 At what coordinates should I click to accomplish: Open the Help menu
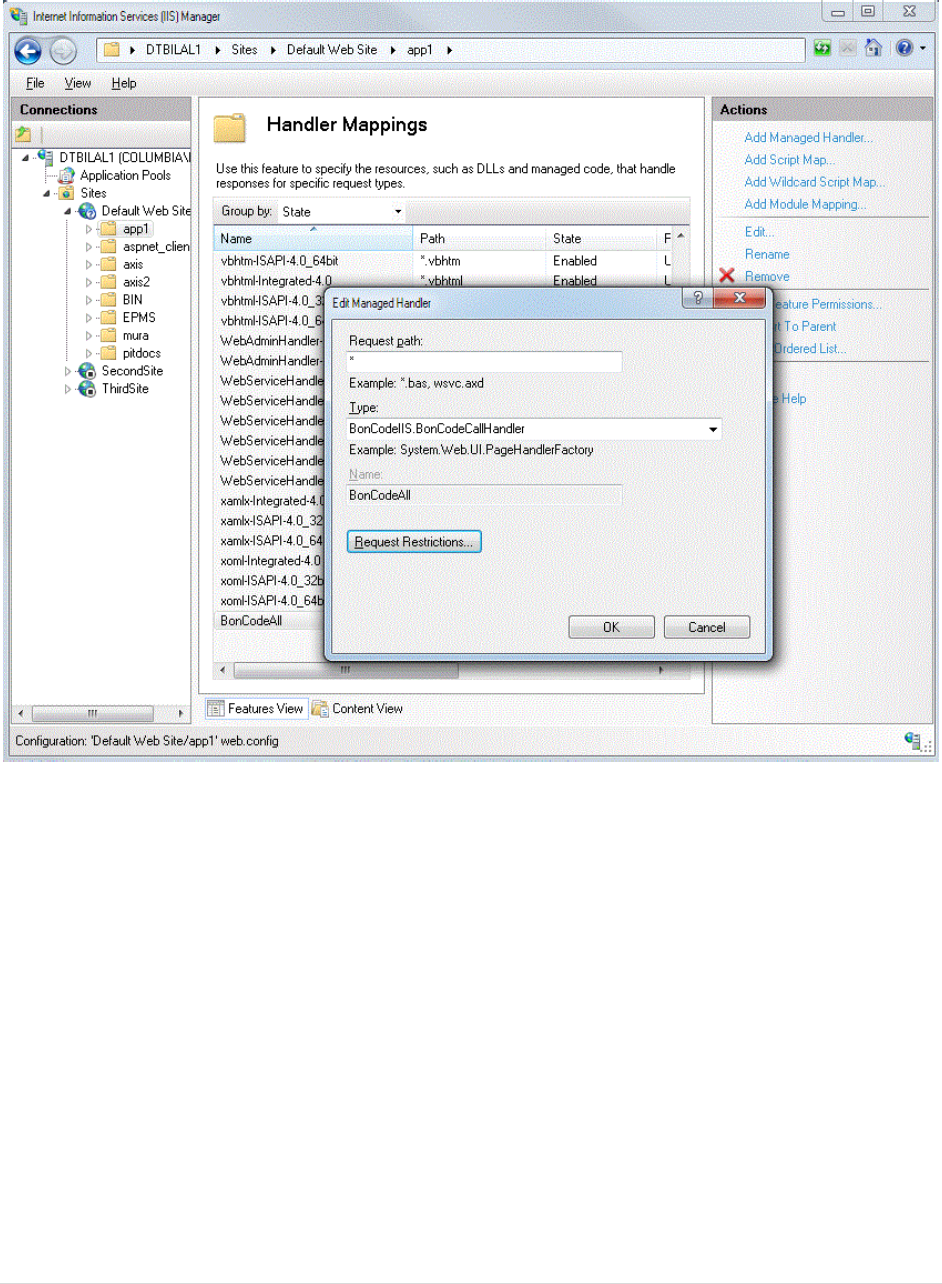[124, 84]
